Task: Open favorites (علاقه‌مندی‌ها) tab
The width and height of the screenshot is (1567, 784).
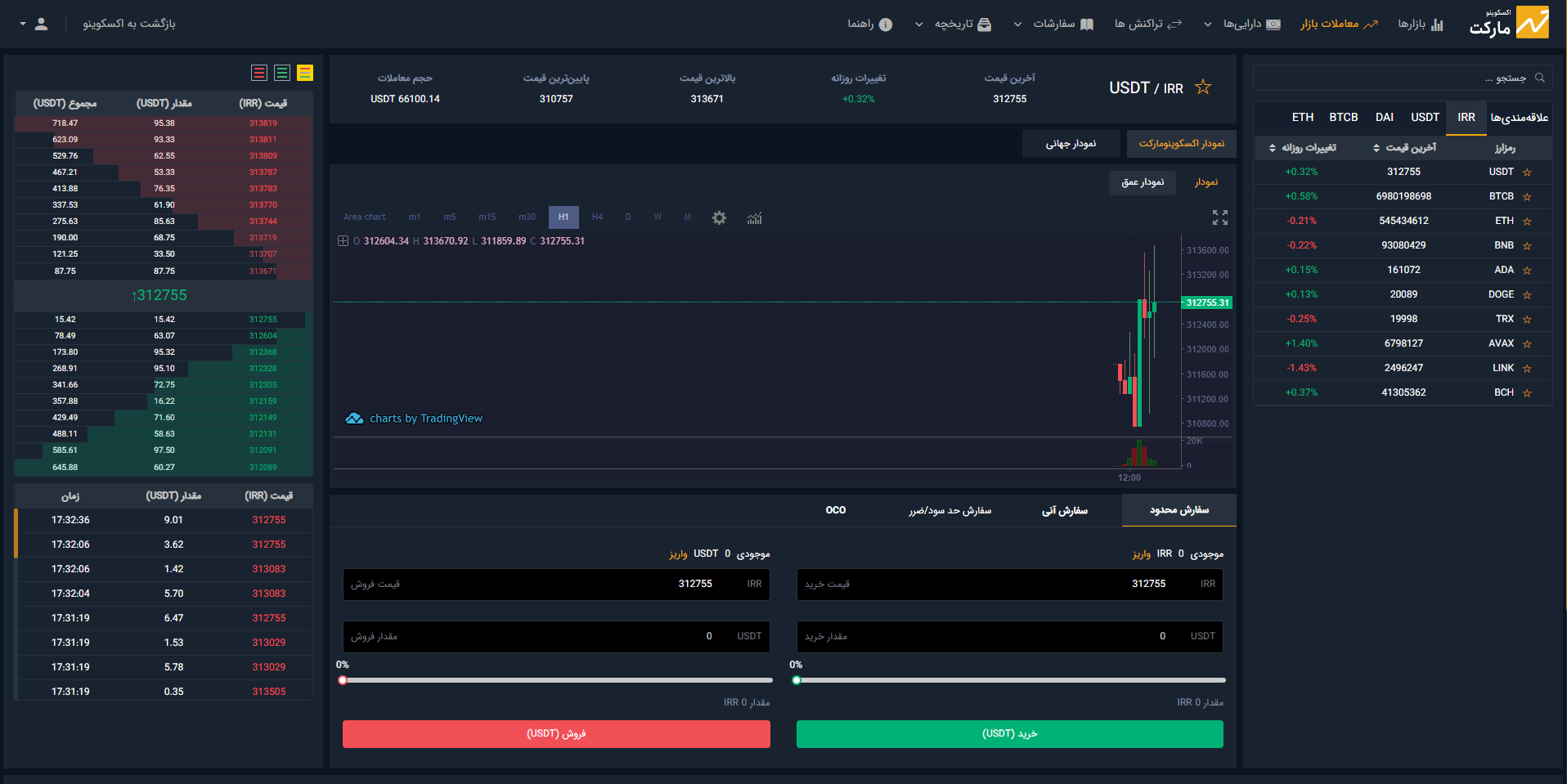Action: pos(1520,118)
